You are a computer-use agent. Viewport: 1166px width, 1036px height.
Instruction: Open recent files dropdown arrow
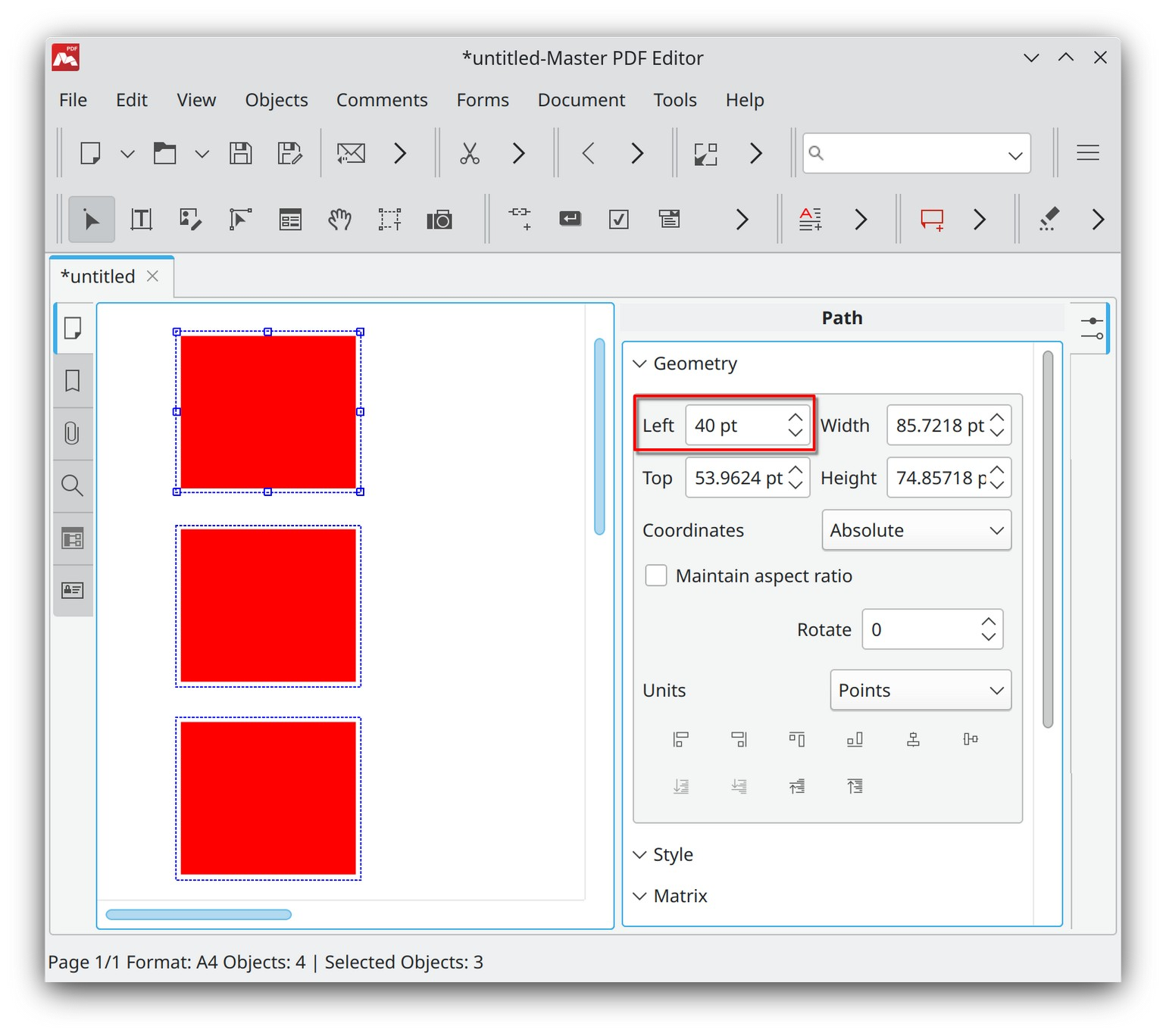[x=202, y=154]
